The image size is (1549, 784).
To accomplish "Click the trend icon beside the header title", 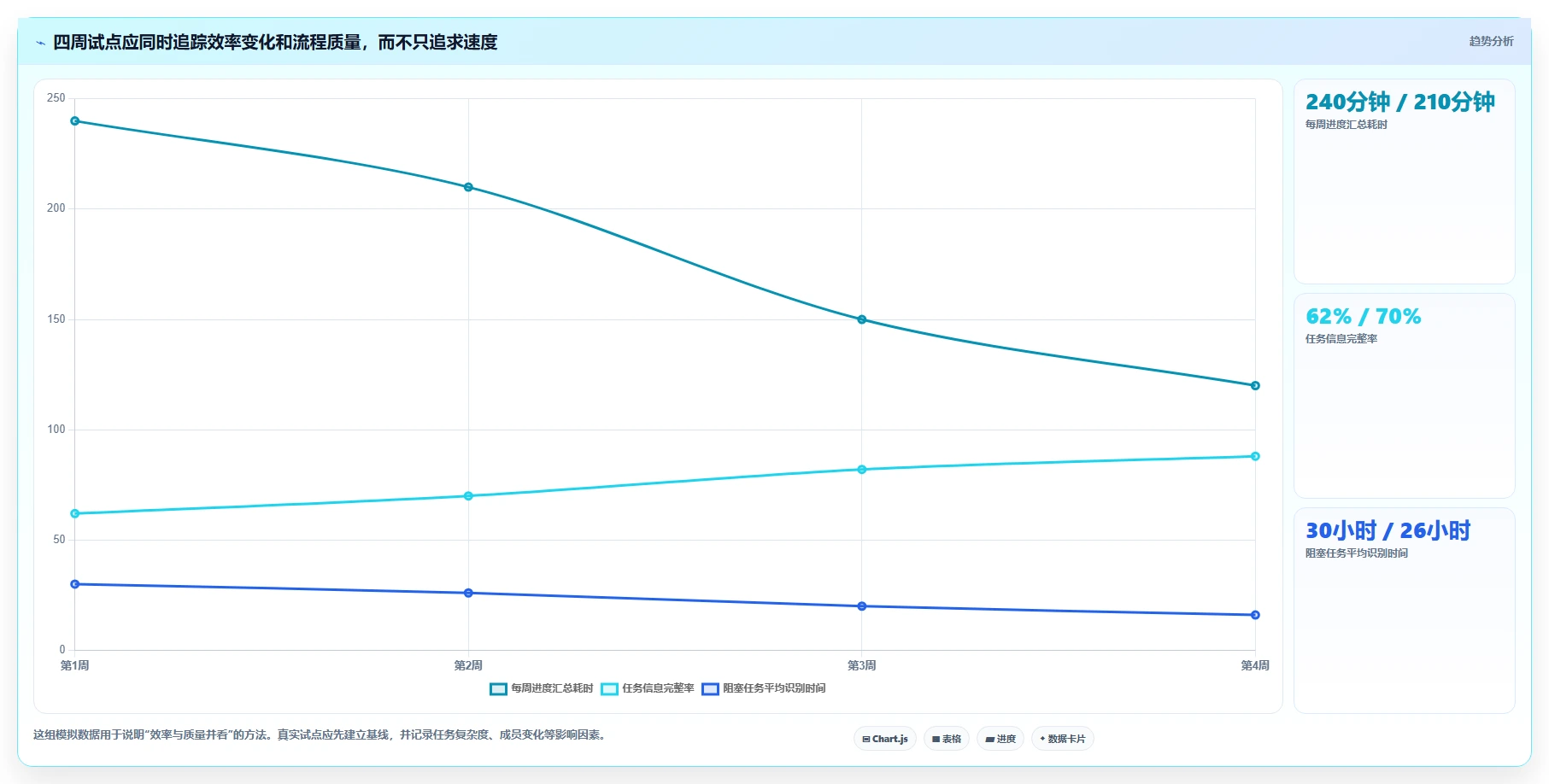I will point(40,43).
